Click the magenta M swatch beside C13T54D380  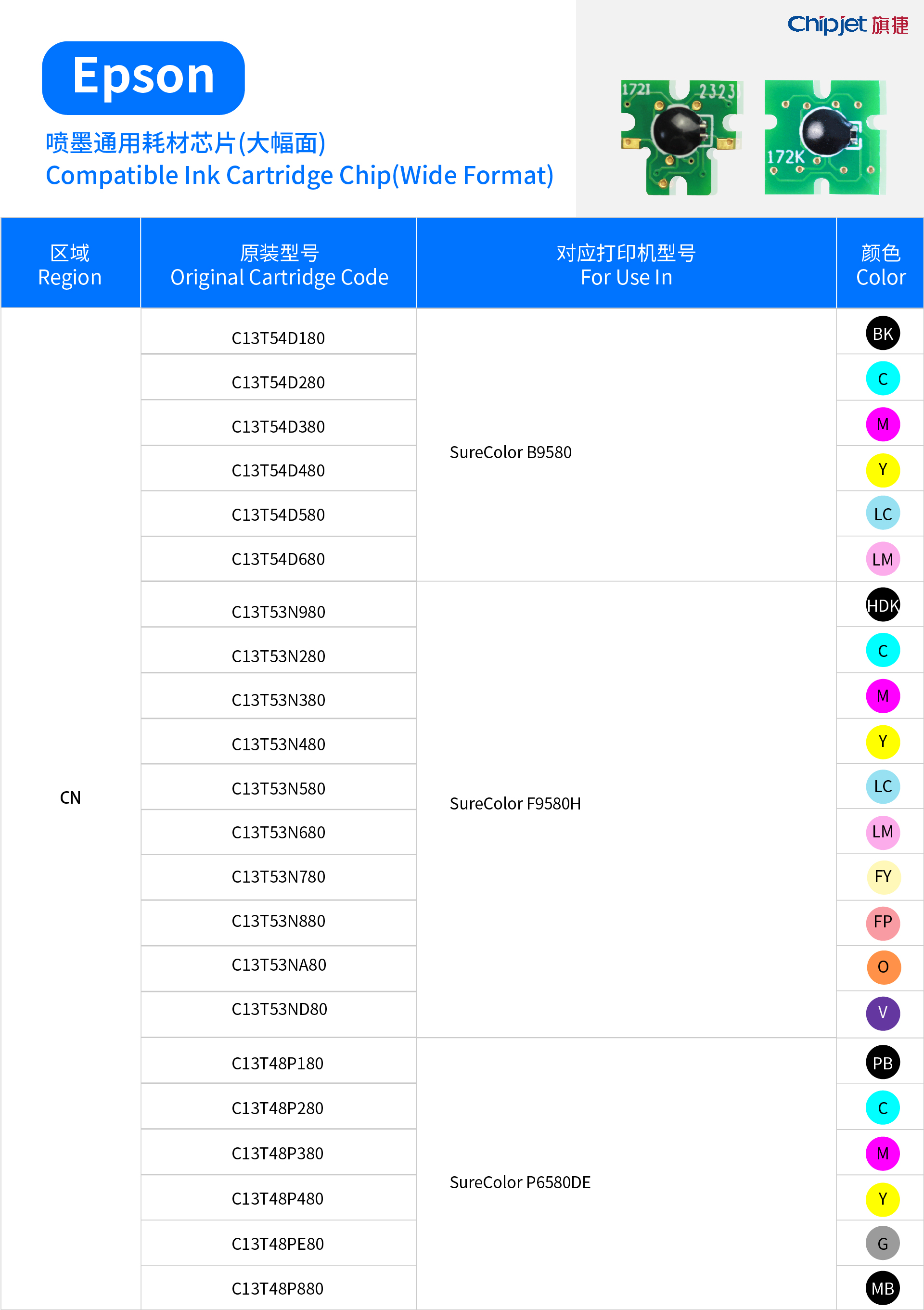point(883,424)
